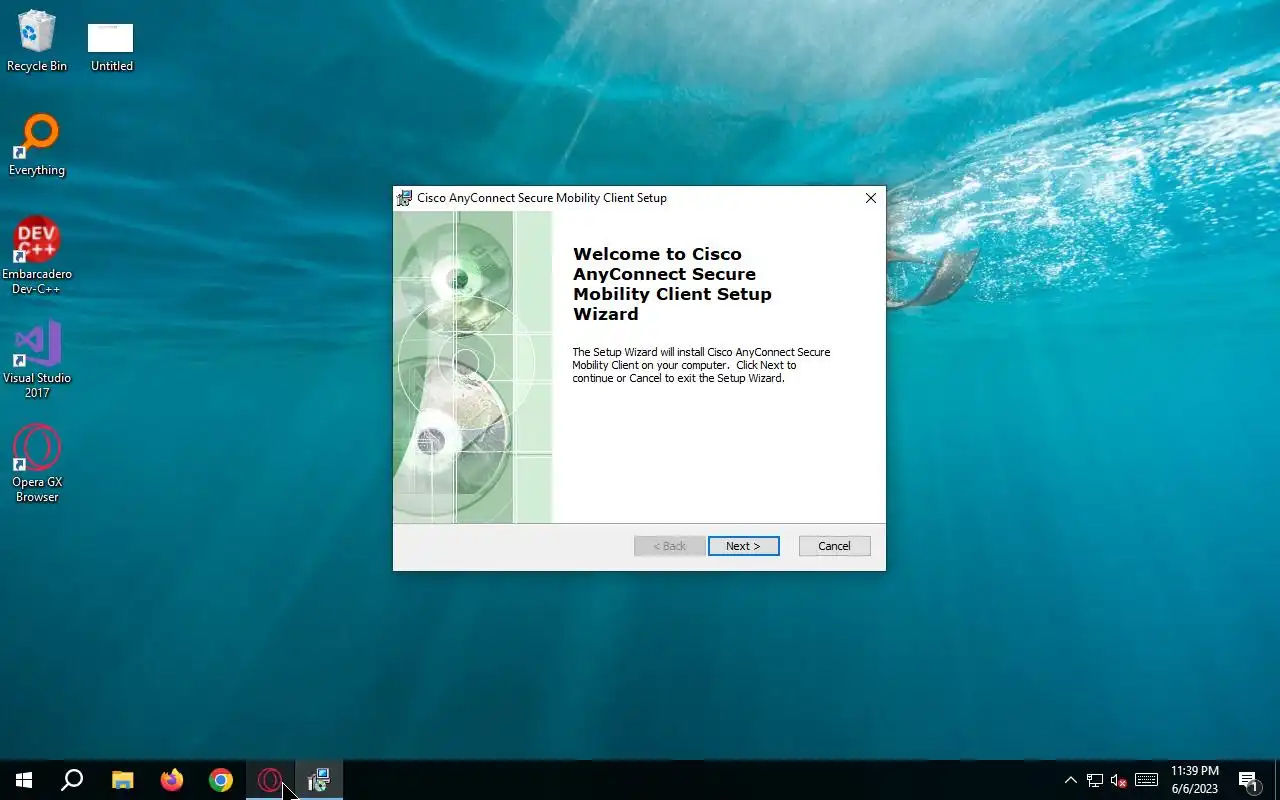The image size is (1280, 800).
Task: Open network status tray icon
Action: 1095,780
